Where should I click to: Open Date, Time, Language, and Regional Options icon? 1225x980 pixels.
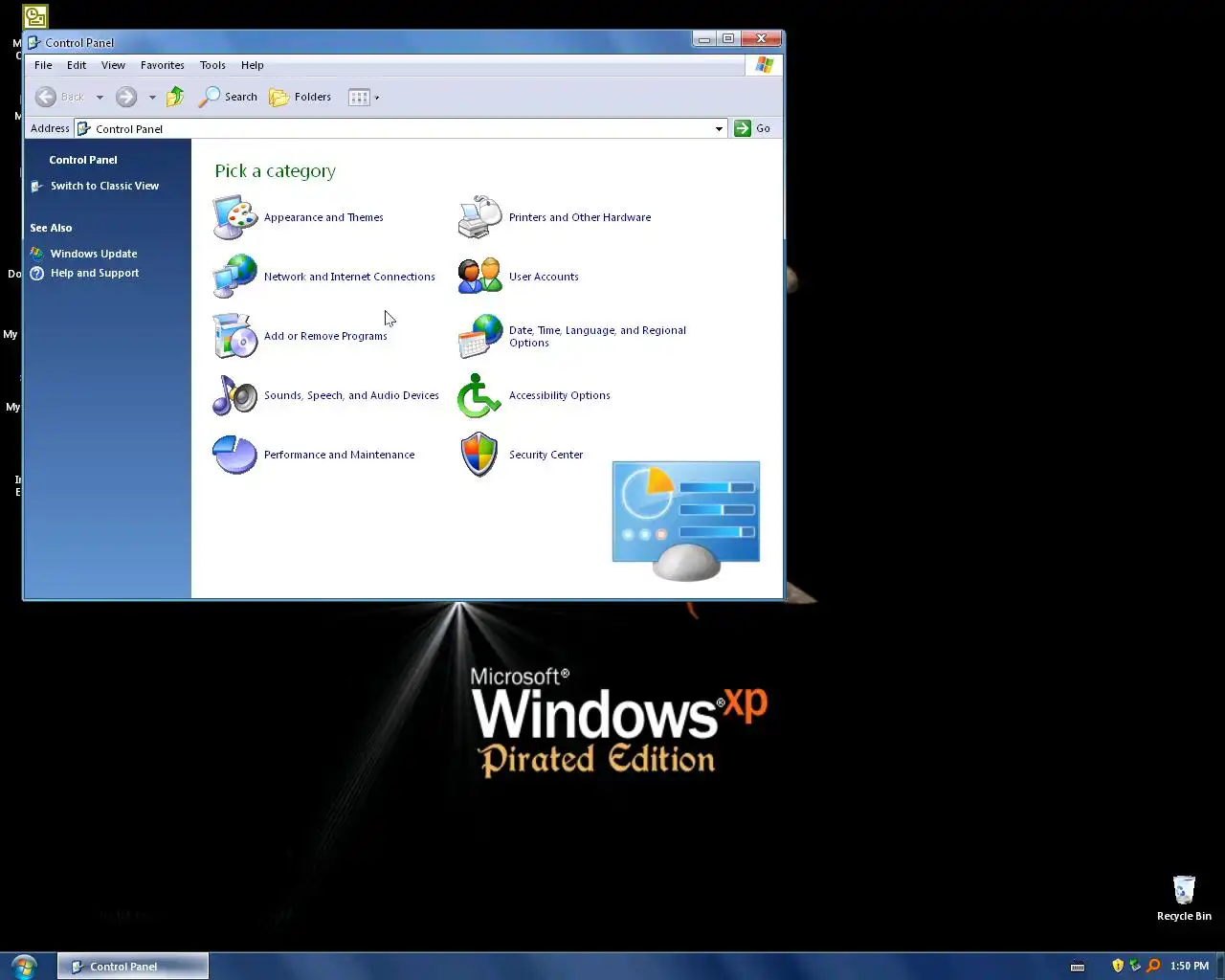pos(480,336)
